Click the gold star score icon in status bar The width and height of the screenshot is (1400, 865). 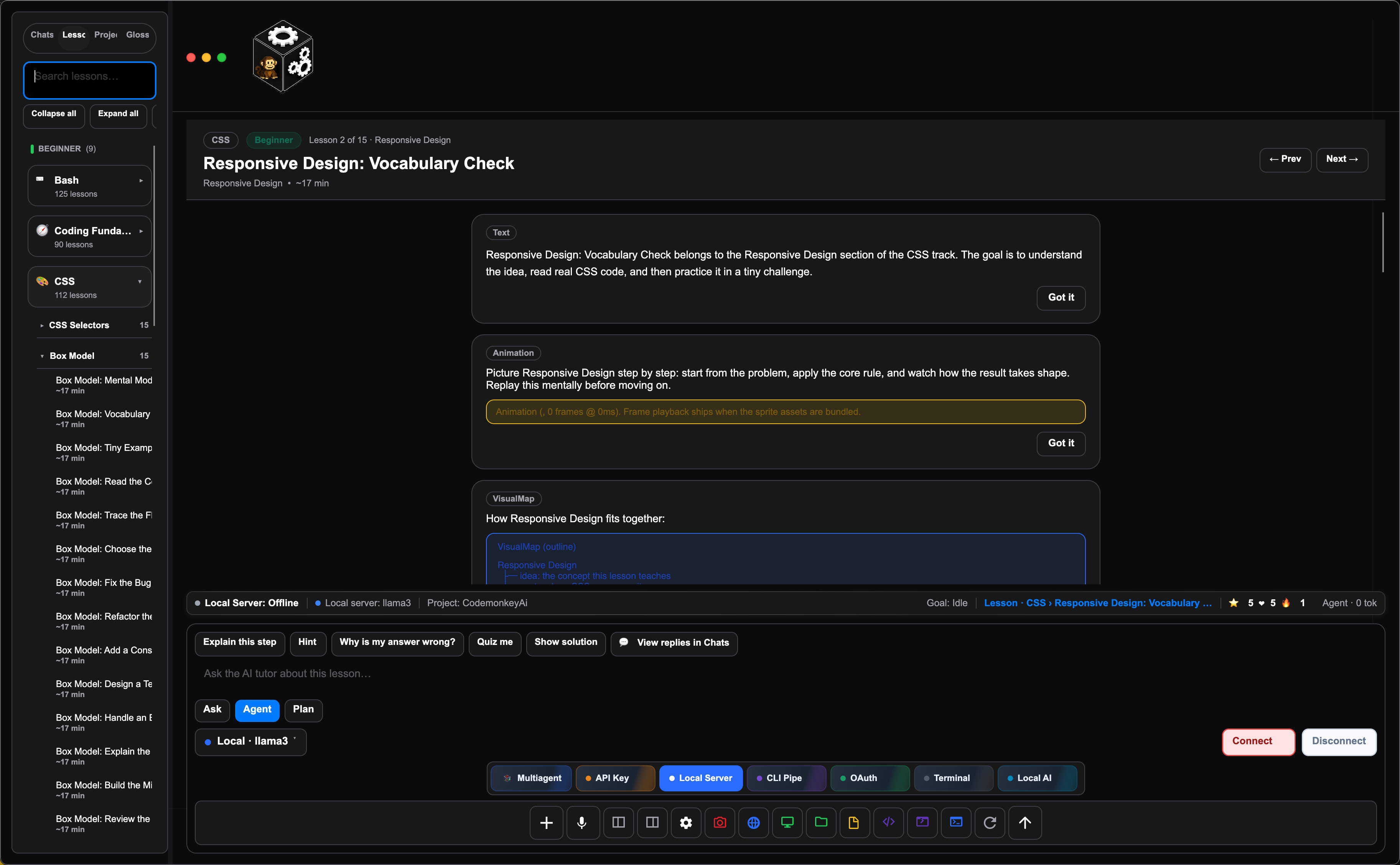(x=1234, y=603)
